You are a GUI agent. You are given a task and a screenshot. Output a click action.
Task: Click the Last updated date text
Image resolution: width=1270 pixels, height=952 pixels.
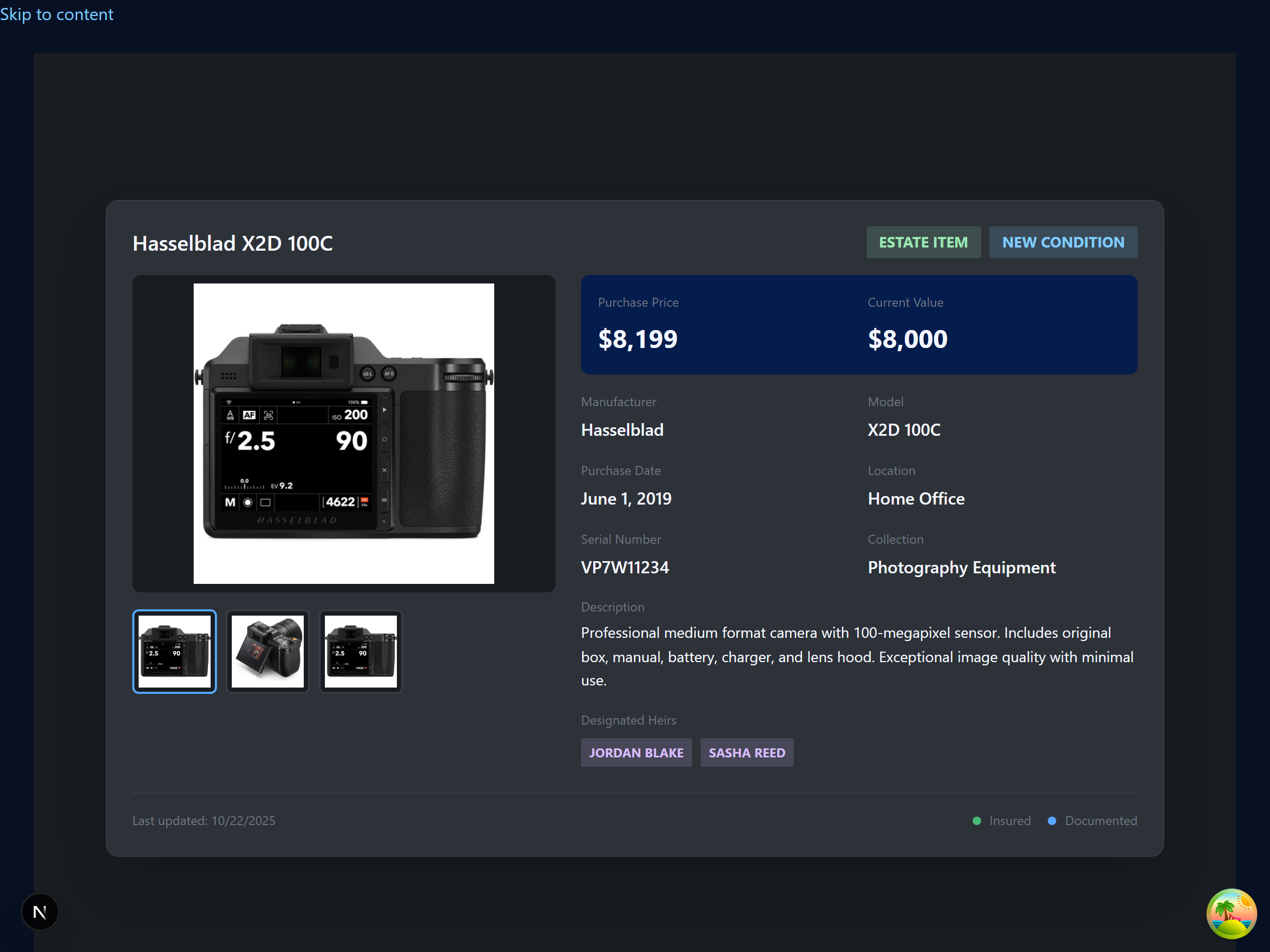pos(204,821)
